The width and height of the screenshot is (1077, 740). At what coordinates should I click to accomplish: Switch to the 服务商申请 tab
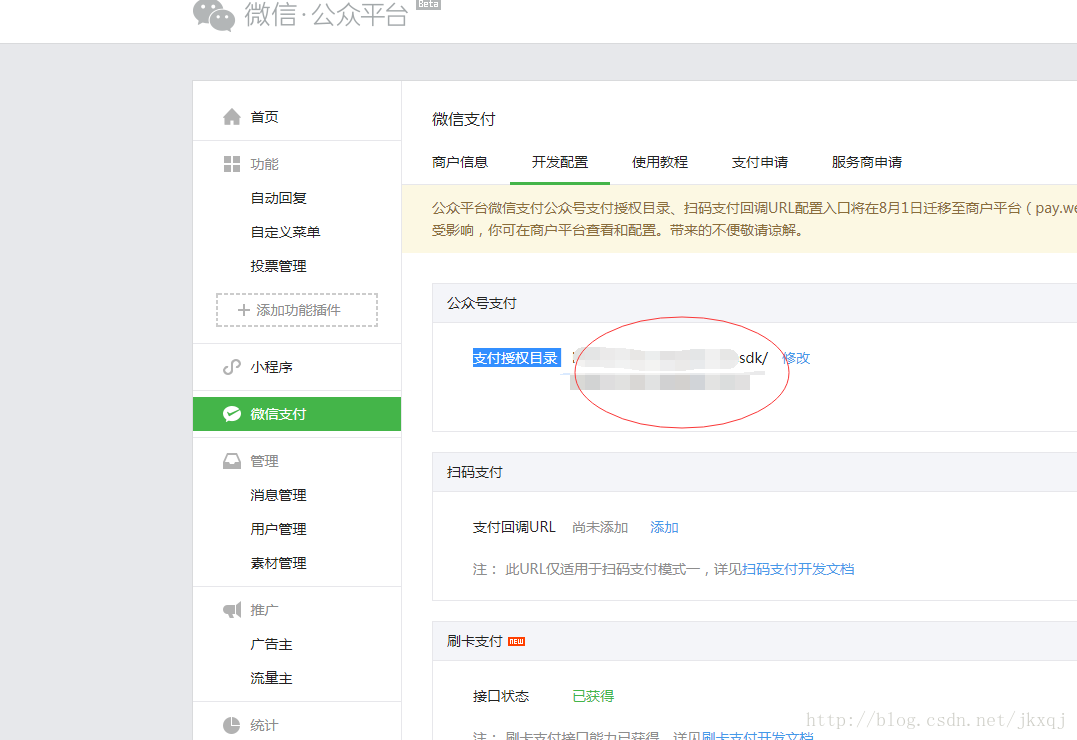(x=867, y=162)
